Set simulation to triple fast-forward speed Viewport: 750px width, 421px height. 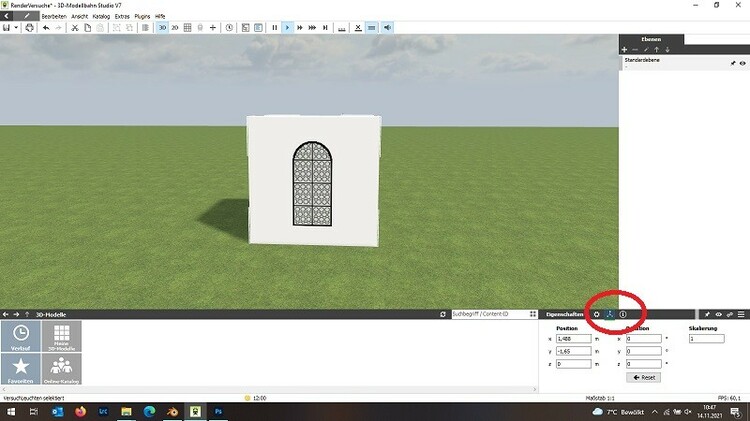(x=312, y=28)
